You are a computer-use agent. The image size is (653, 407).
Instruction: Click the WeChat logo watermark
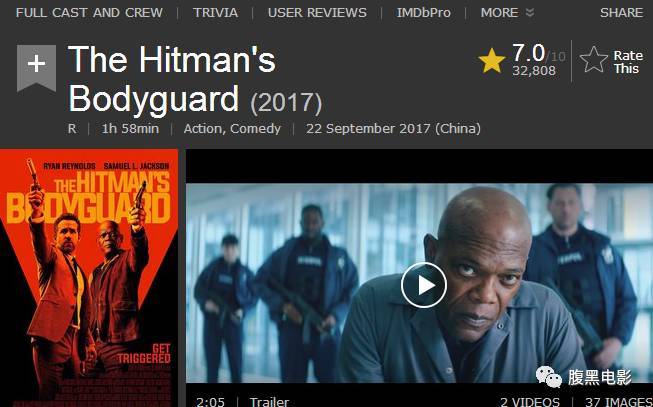point(548,377)
